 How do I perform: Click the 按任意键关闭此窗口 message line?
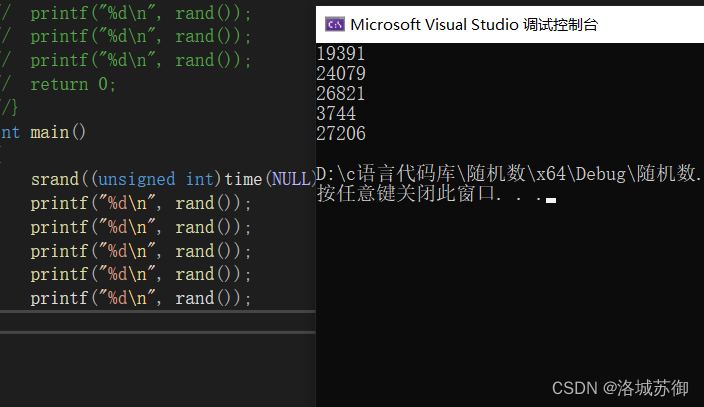(436, 194)
